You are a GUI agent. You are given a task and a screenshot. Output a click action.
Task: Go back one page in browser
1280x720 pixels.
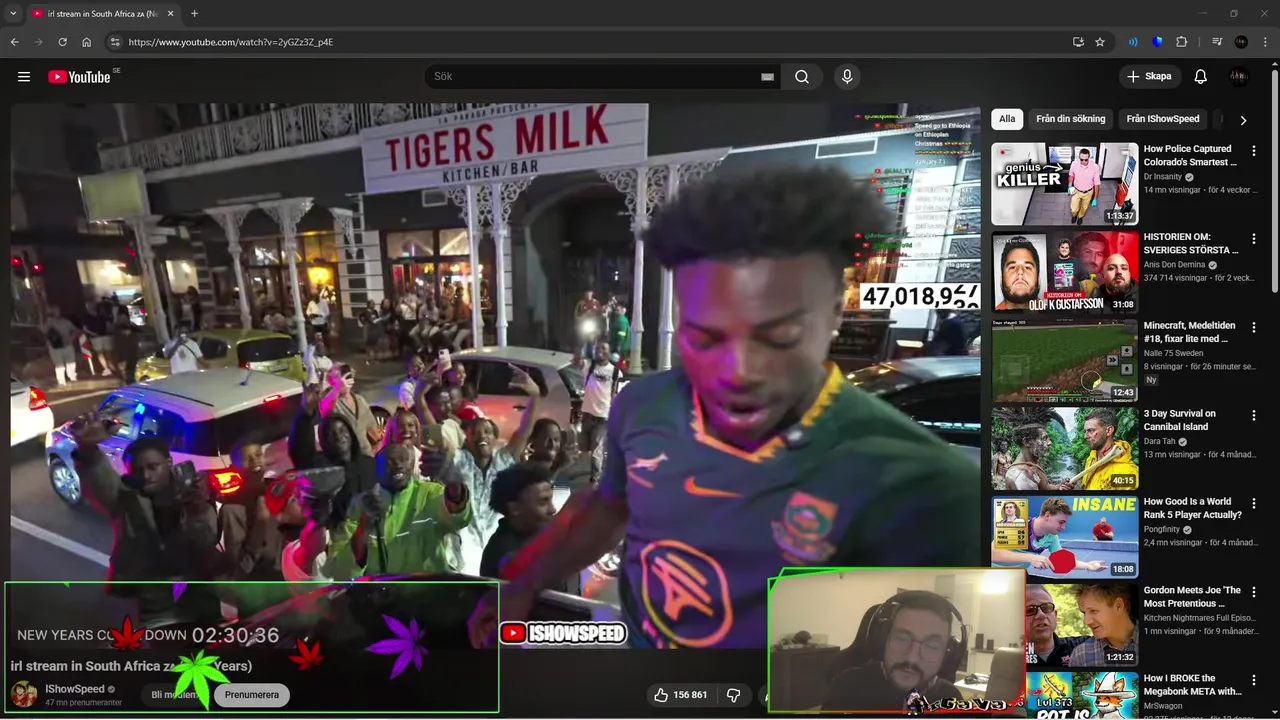point(14,42)
